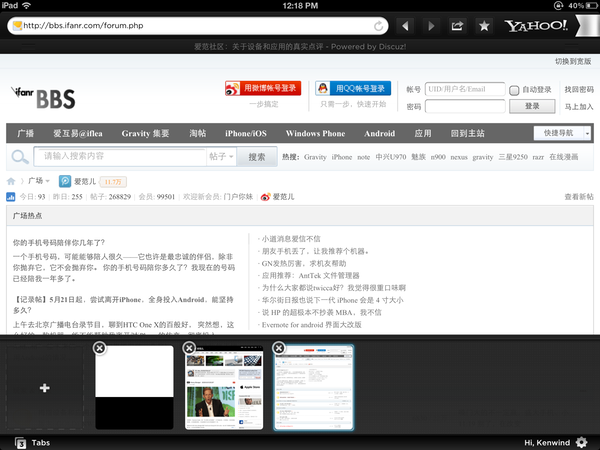The image size is (600, 450).
Task: Open post 小道消息爱信不信
Action: 291,239
